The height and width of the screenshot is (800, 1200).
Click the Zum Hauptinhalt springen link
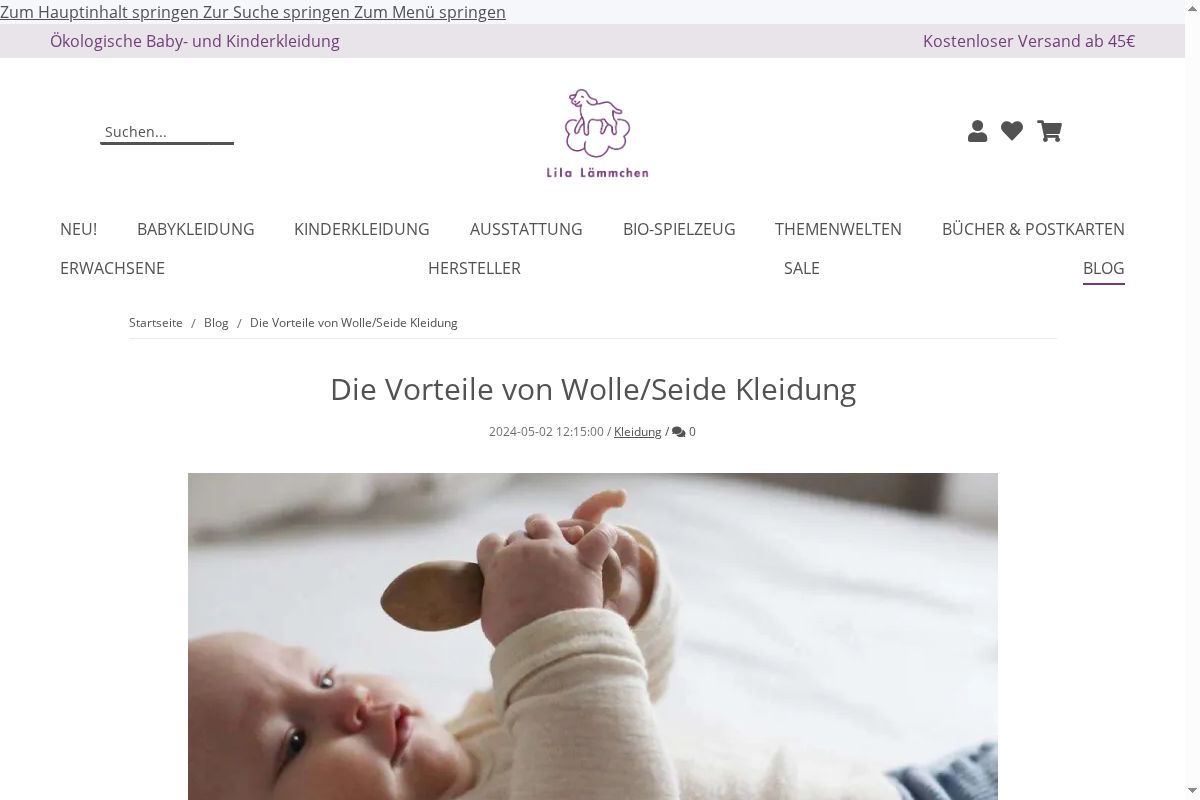pyautogui.click(x=100, y=12)
